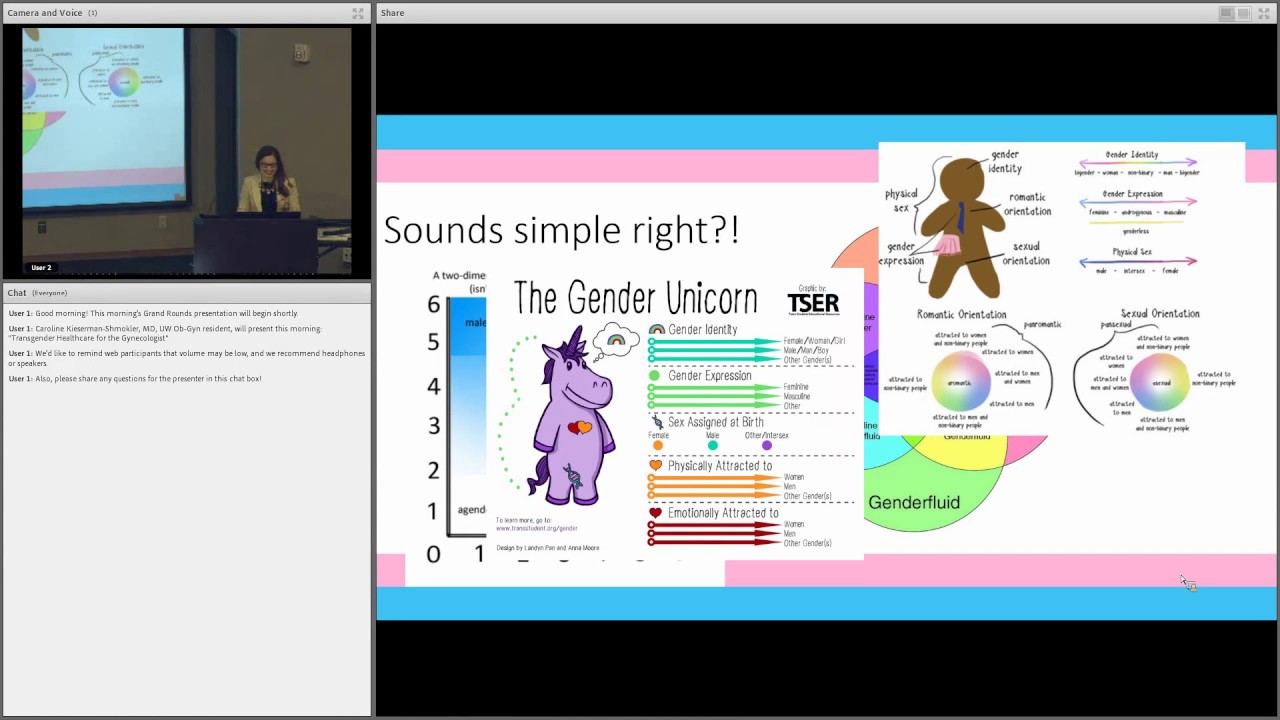The image size is (1280, 720).
Task: Select chat message about Caroline Kieserman-Shmokler
Action: tap(165, 333)
